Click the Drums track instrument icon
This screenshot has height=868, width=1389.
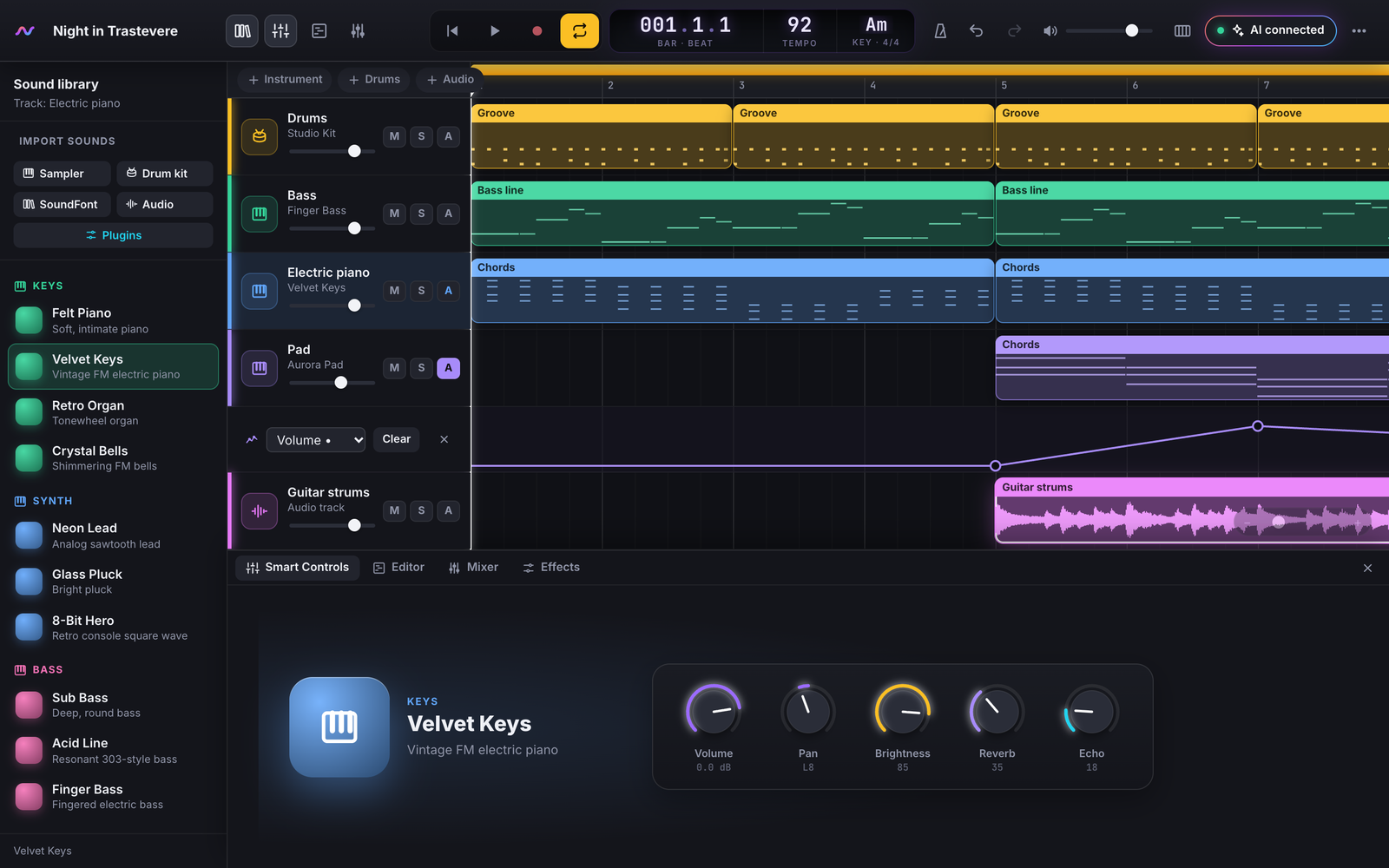click(260, 136)
